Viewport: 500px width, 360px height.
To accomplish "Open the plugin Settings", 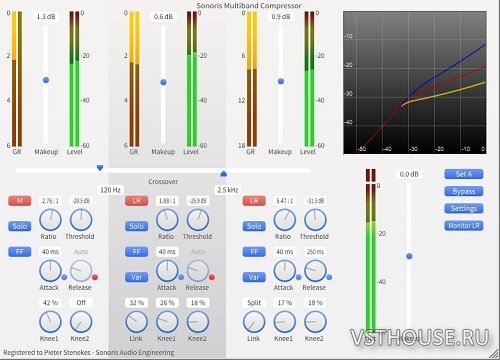I will 464,209.
